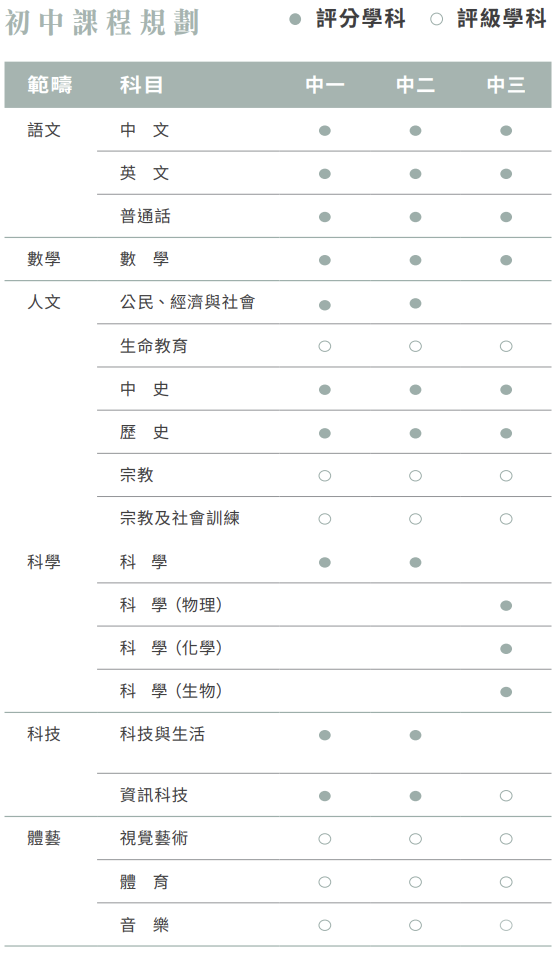Click the 中三 column header

506,85
